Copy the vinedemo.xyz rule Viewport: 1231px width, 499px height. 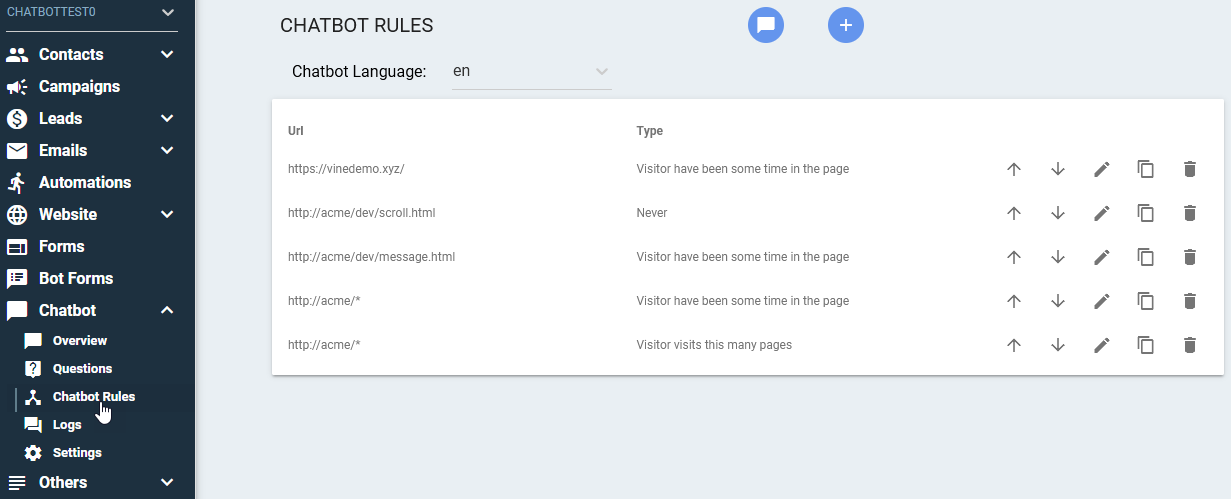[1146, 169]
